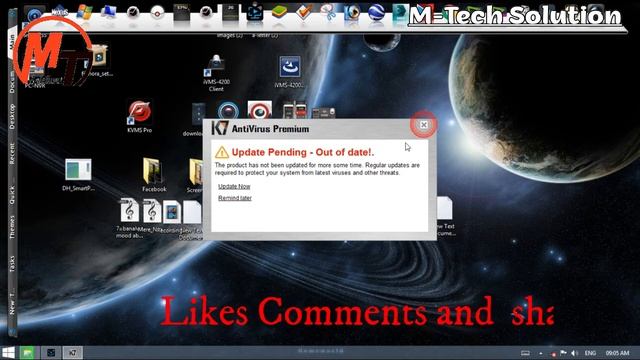
Task: Open the Action Center flag tray icon
Action: point(563,353)
